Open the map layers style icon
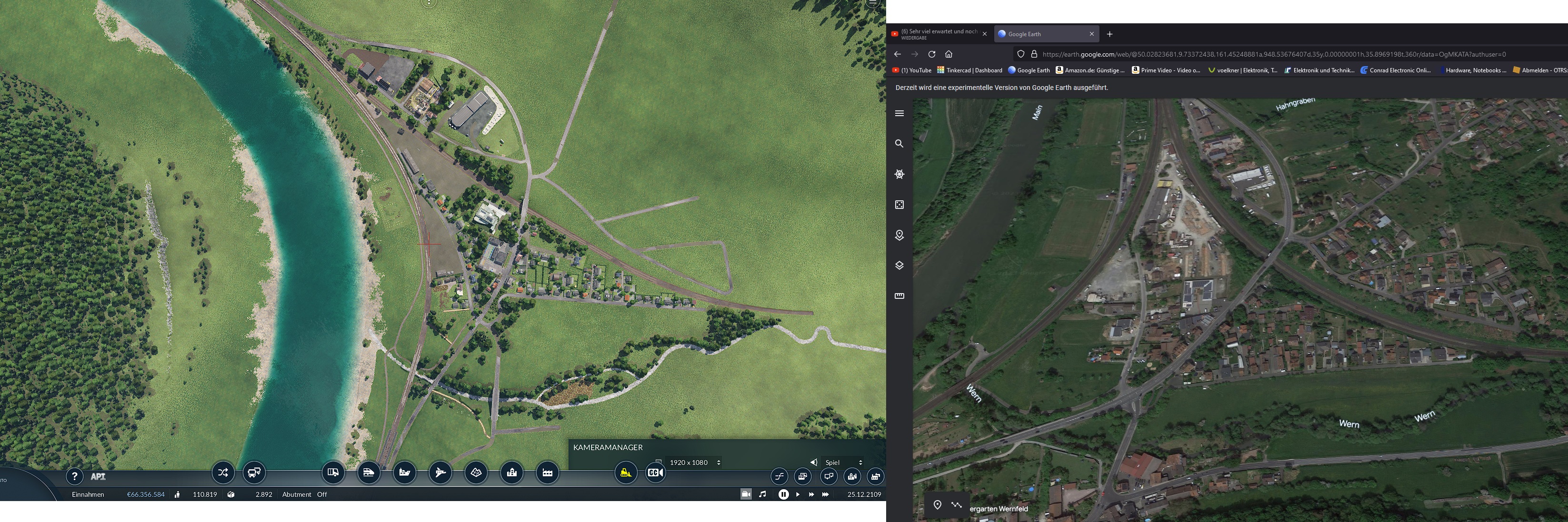 (x=899, y=265)
